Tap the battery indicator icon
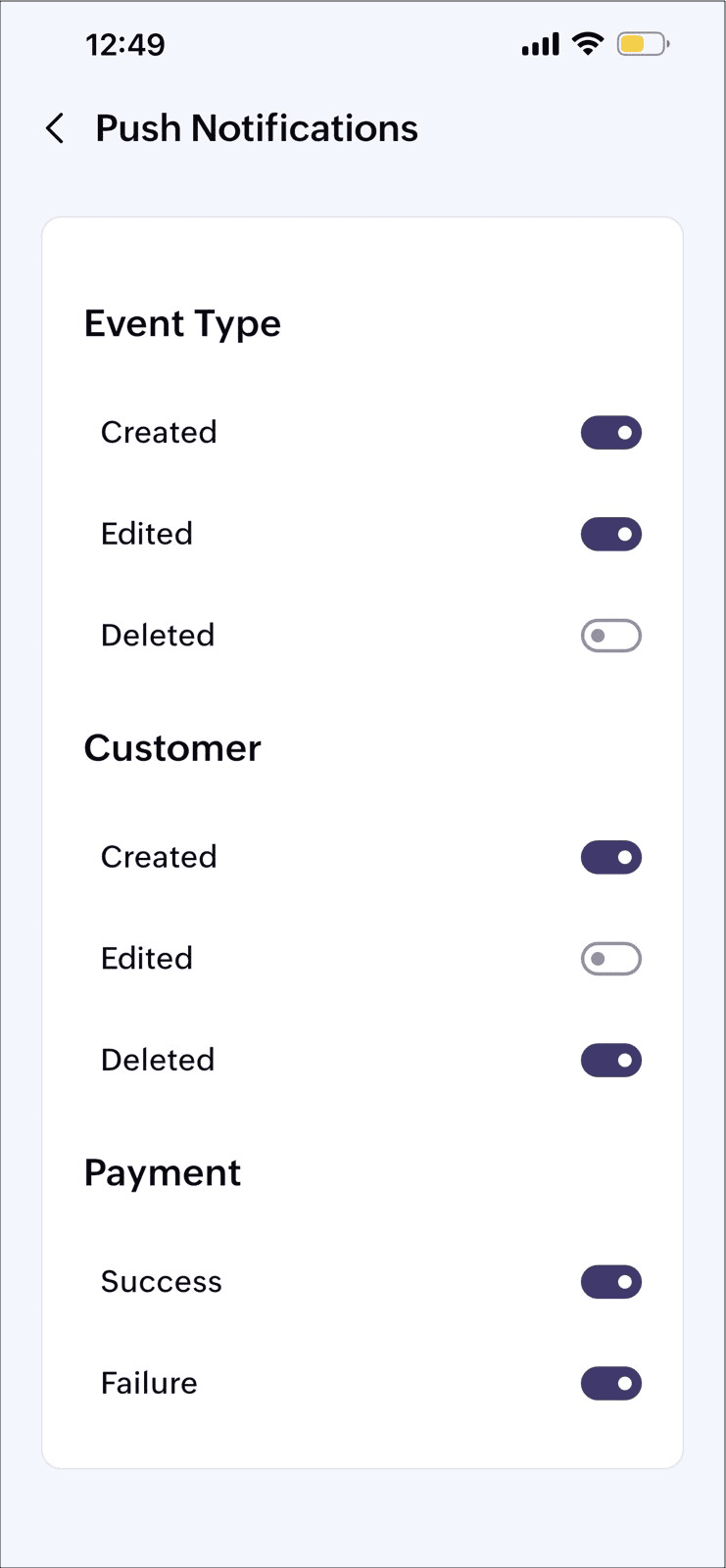 (x=643, y=44)
